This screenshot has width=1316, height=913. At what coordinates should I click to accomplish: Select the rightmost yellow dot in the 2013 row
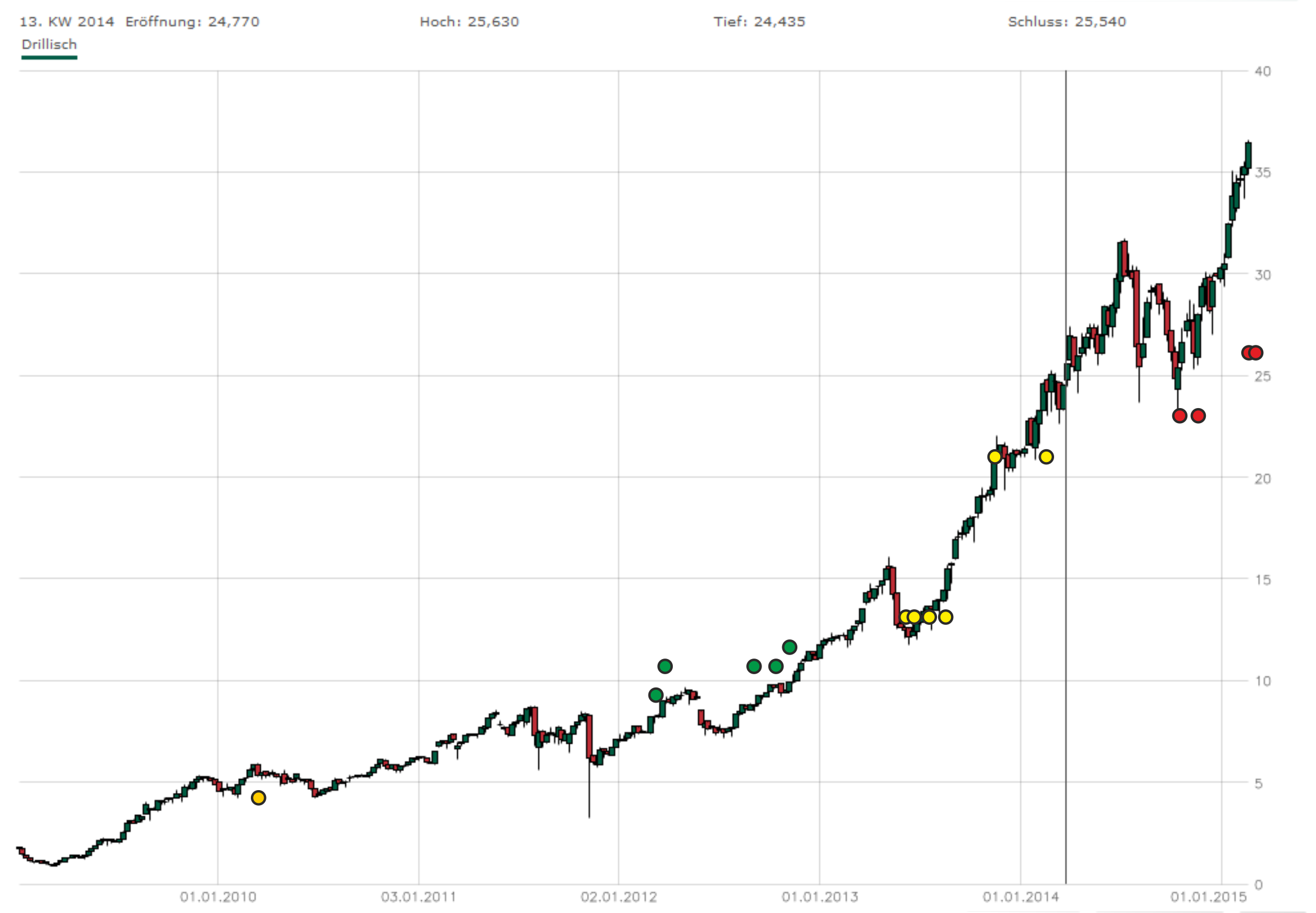(x=945, y=617)
